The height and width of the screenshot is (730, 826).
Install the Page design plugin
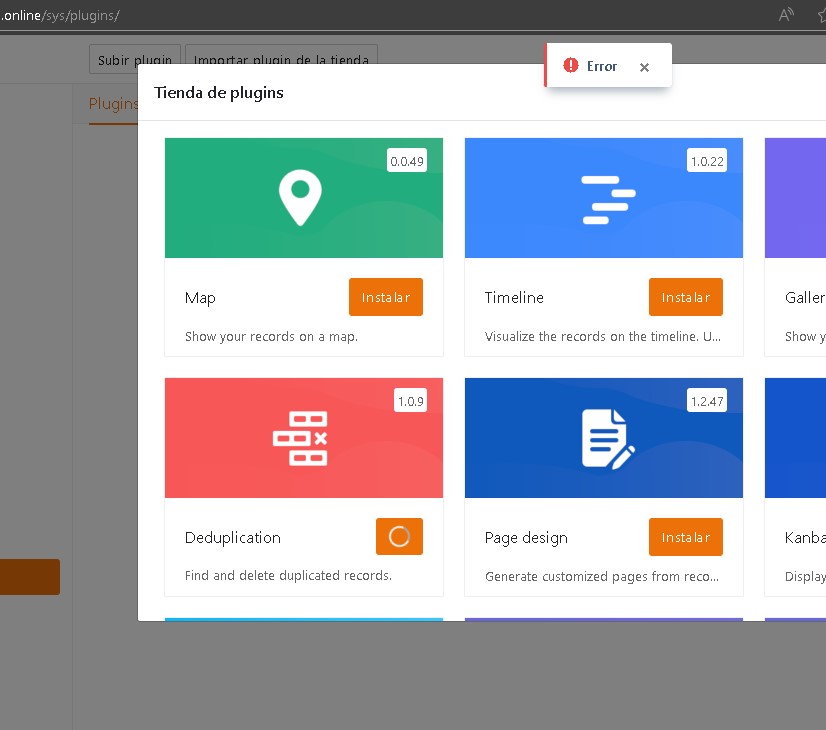(x=685, y=537)
